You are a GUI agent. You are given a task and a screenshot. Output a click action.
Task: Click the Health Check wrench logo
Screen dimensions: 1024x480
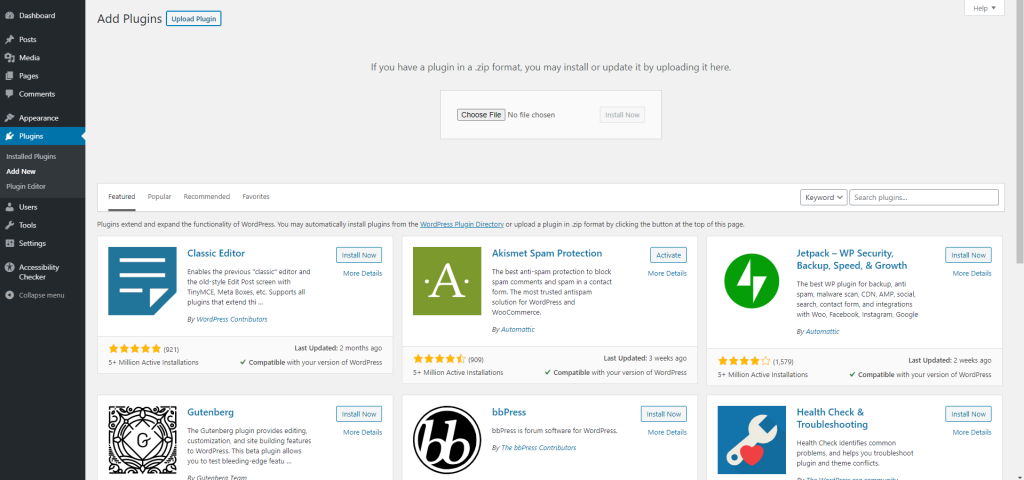coord(752,440)
